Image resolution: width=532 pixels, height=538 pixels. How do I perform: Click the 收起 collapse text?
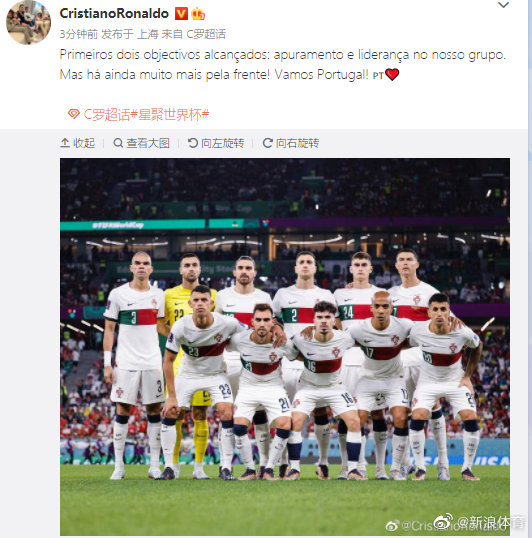[x=84, y=143]
